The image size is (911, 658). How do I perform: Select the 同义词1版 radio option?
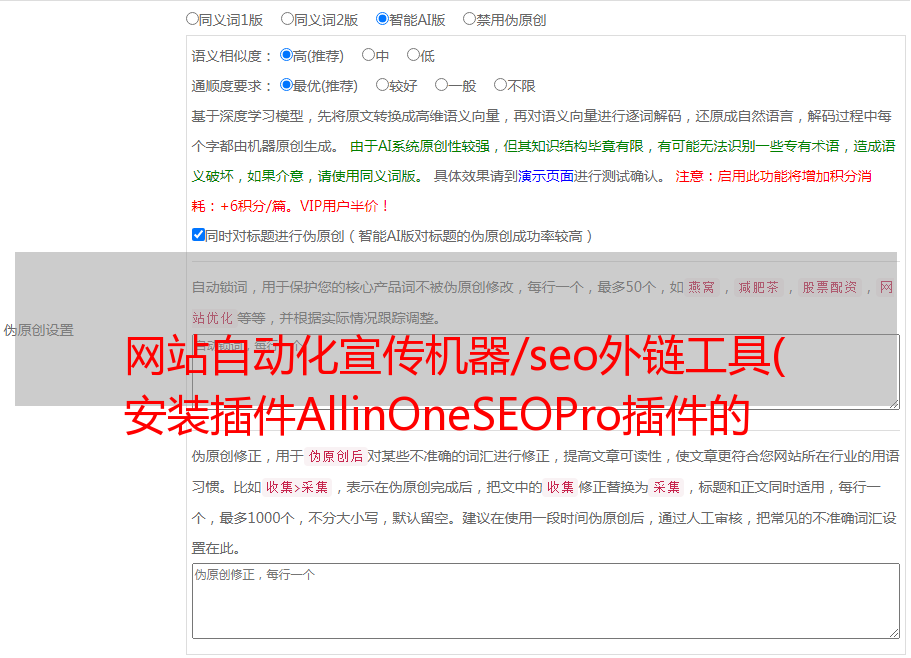coord(192,19)
